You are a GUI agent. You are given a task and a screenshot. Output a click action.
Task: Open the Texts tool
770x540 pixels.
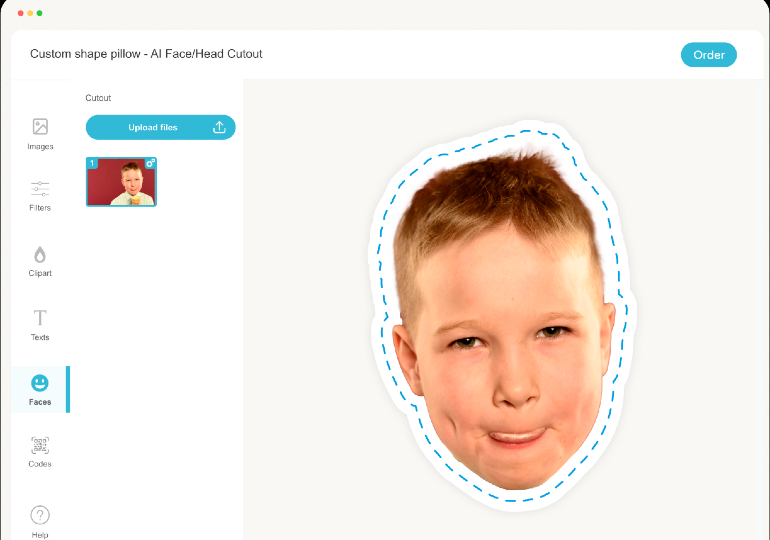40,324
